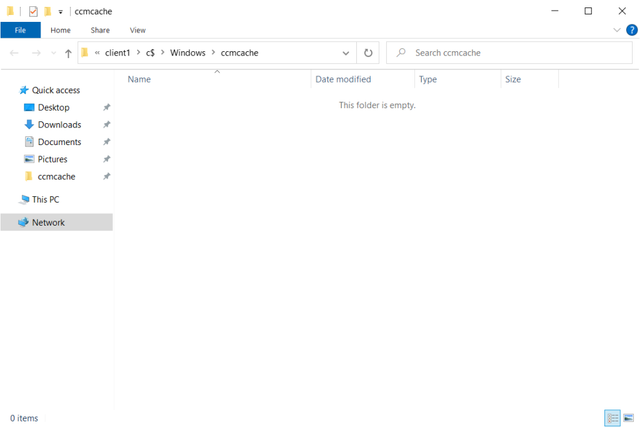Click the Properties quick access toolbar icon
The image size is (640, 427).
click(x=33, y=11)
